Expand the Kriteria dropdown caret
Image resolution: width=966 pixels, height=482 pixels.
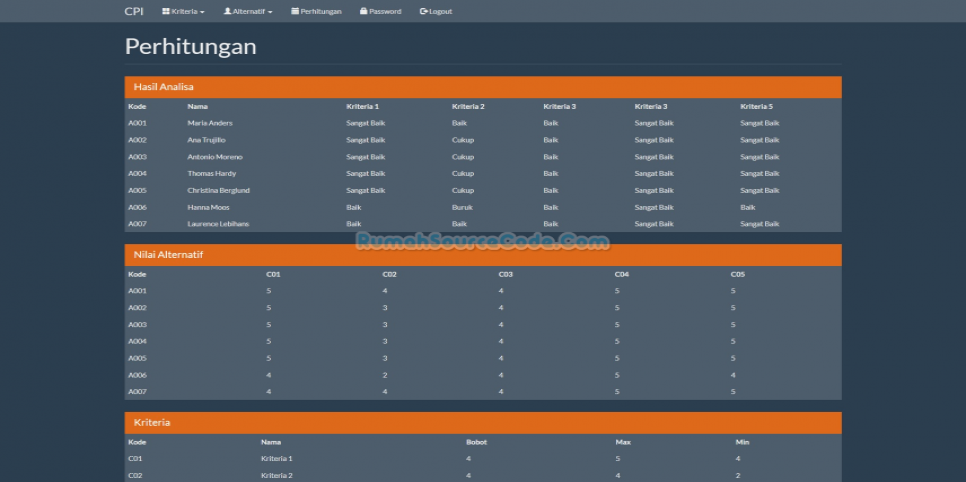tap(203, 12)
